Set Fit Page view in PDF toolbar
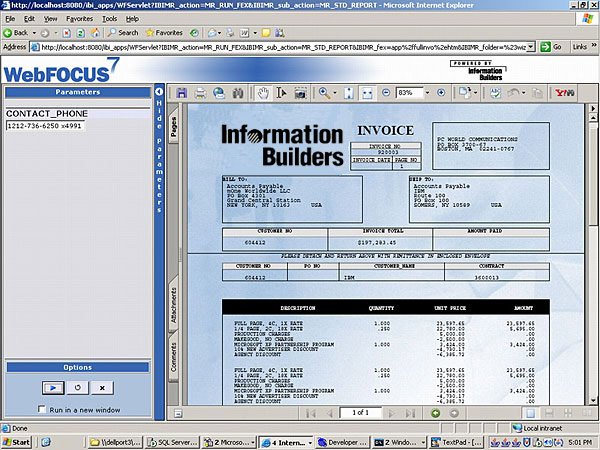The image size is (600, 450). pyautogui.click(x=348, y=93)
